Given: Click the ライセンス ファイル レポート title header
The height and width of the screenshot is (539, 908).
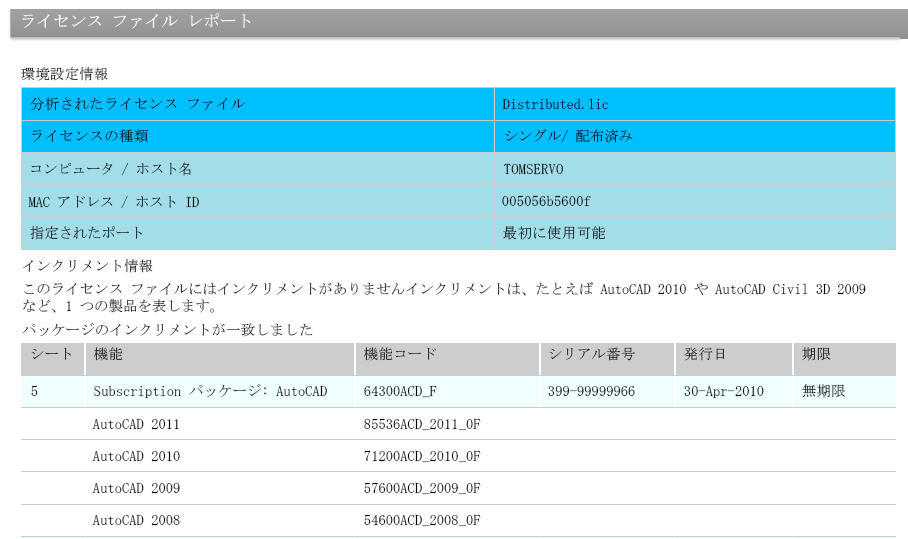Looking at the screenshot, I should (x=137, y=21).
